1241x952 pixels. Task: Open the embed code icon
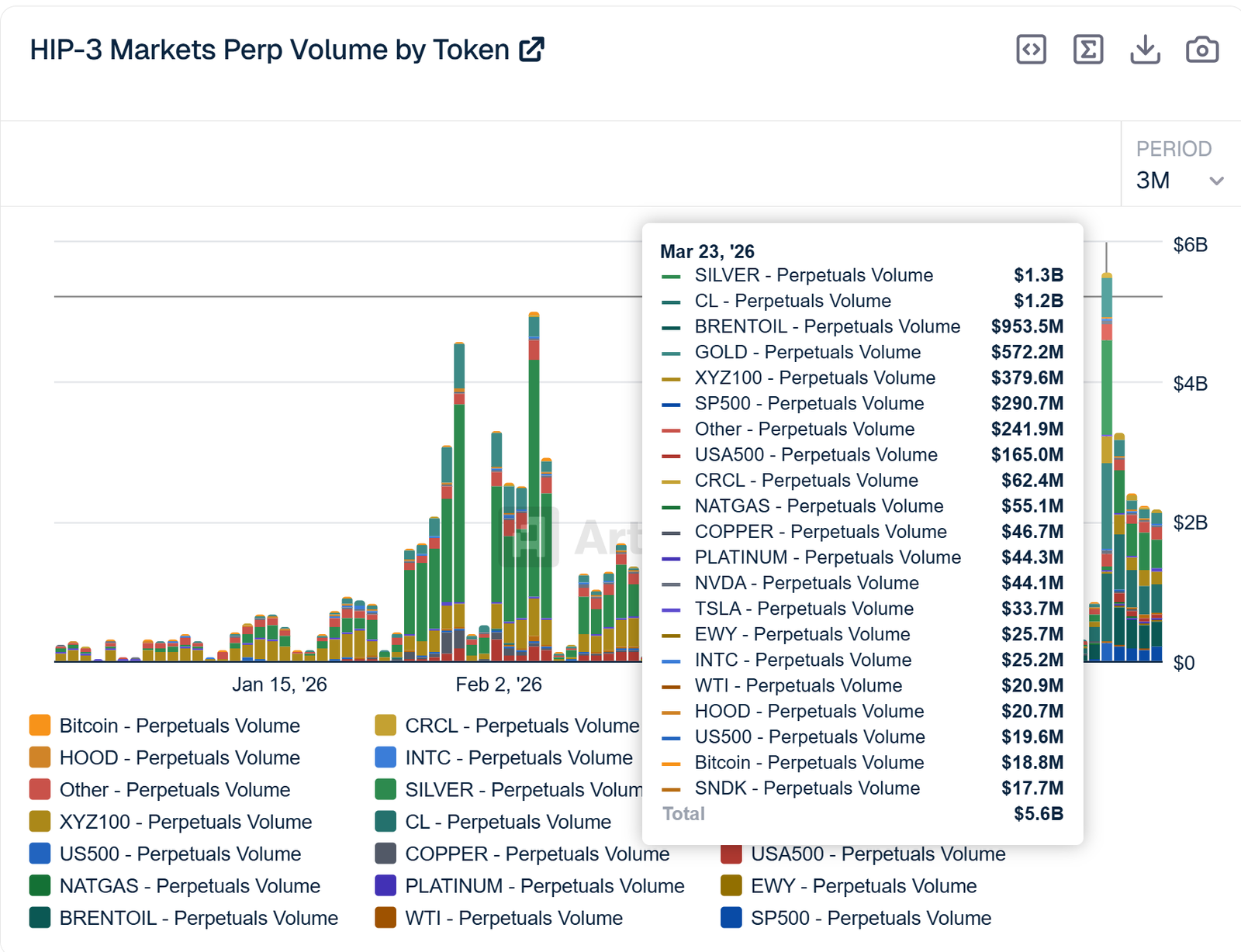(x=1030, y=49)
